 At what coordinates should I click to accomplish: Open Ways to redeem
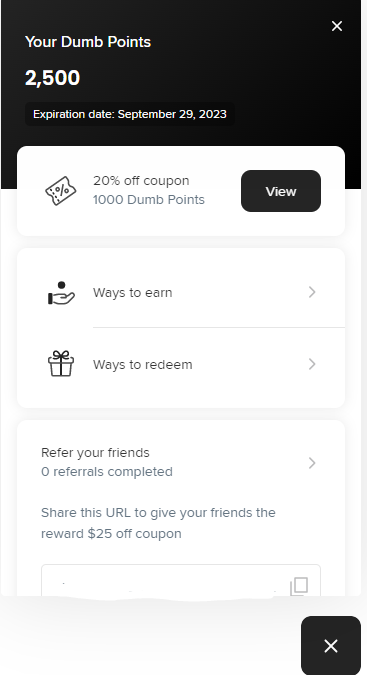coord(181,365)
